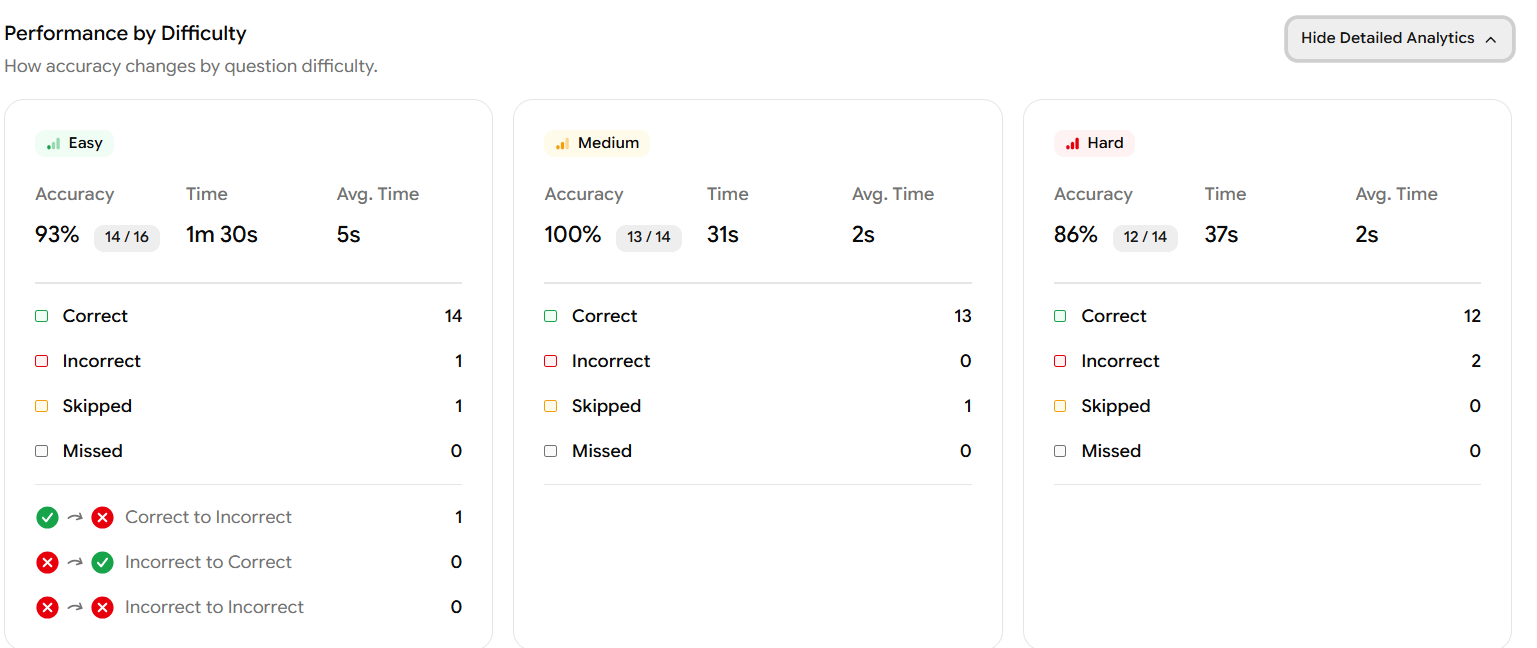
Task: Click the Hard difficulty bar icon
Action: tap(1072, 144)
